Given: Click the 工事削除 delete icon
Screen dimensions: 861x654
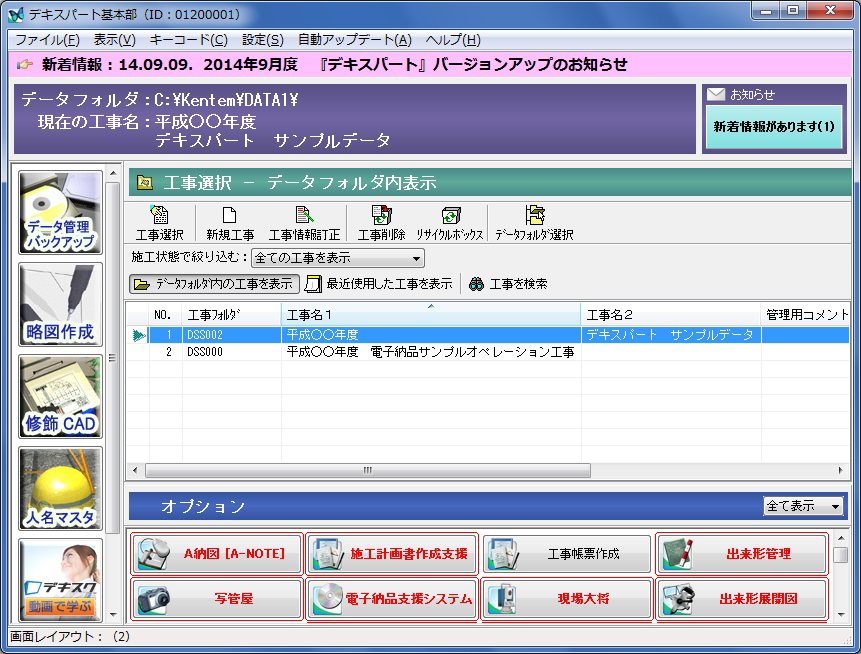Looking at the screenshot, I should click(381, 222).
